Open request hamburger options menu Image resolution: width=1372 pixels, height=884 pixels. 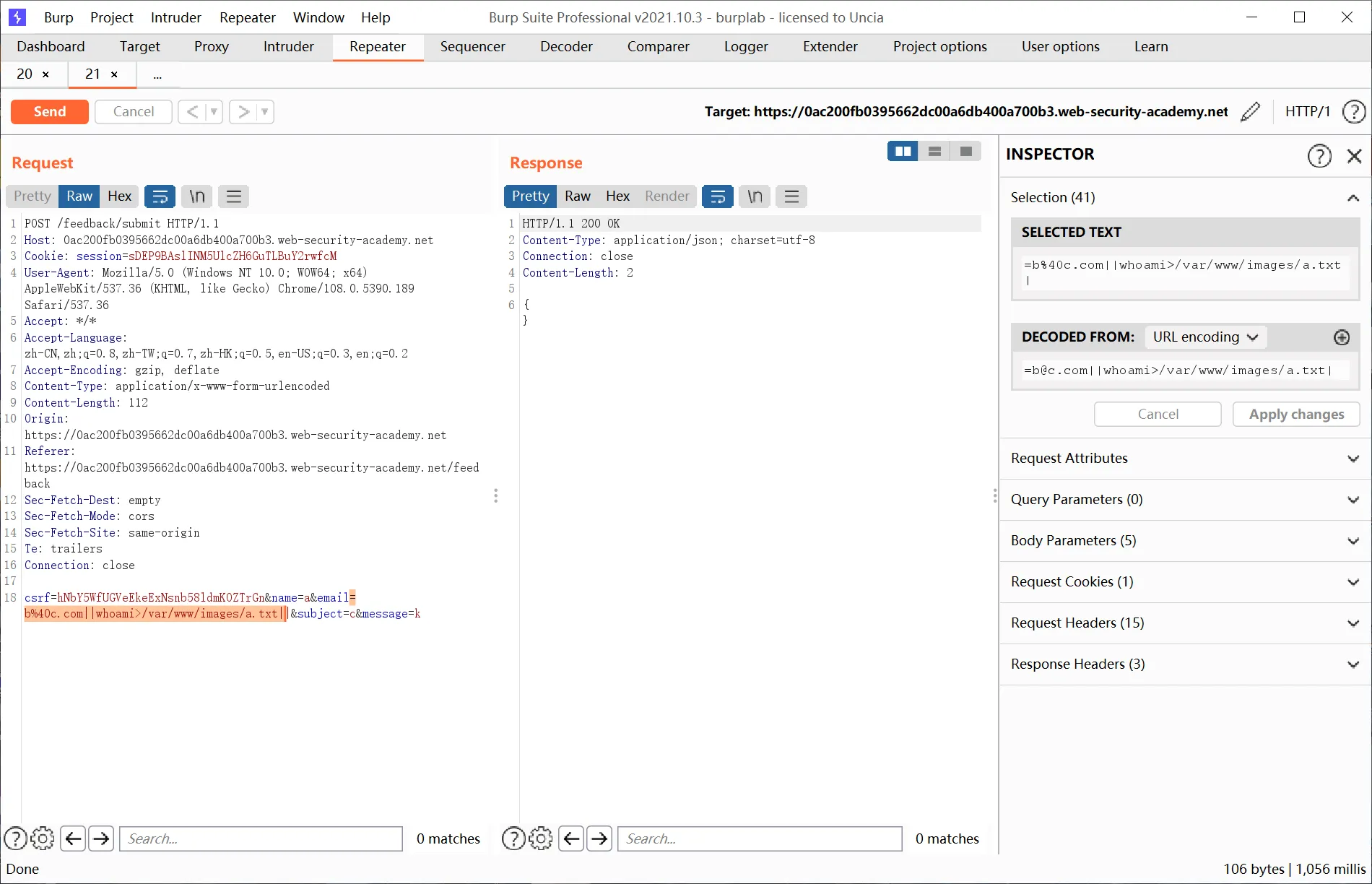234,196
